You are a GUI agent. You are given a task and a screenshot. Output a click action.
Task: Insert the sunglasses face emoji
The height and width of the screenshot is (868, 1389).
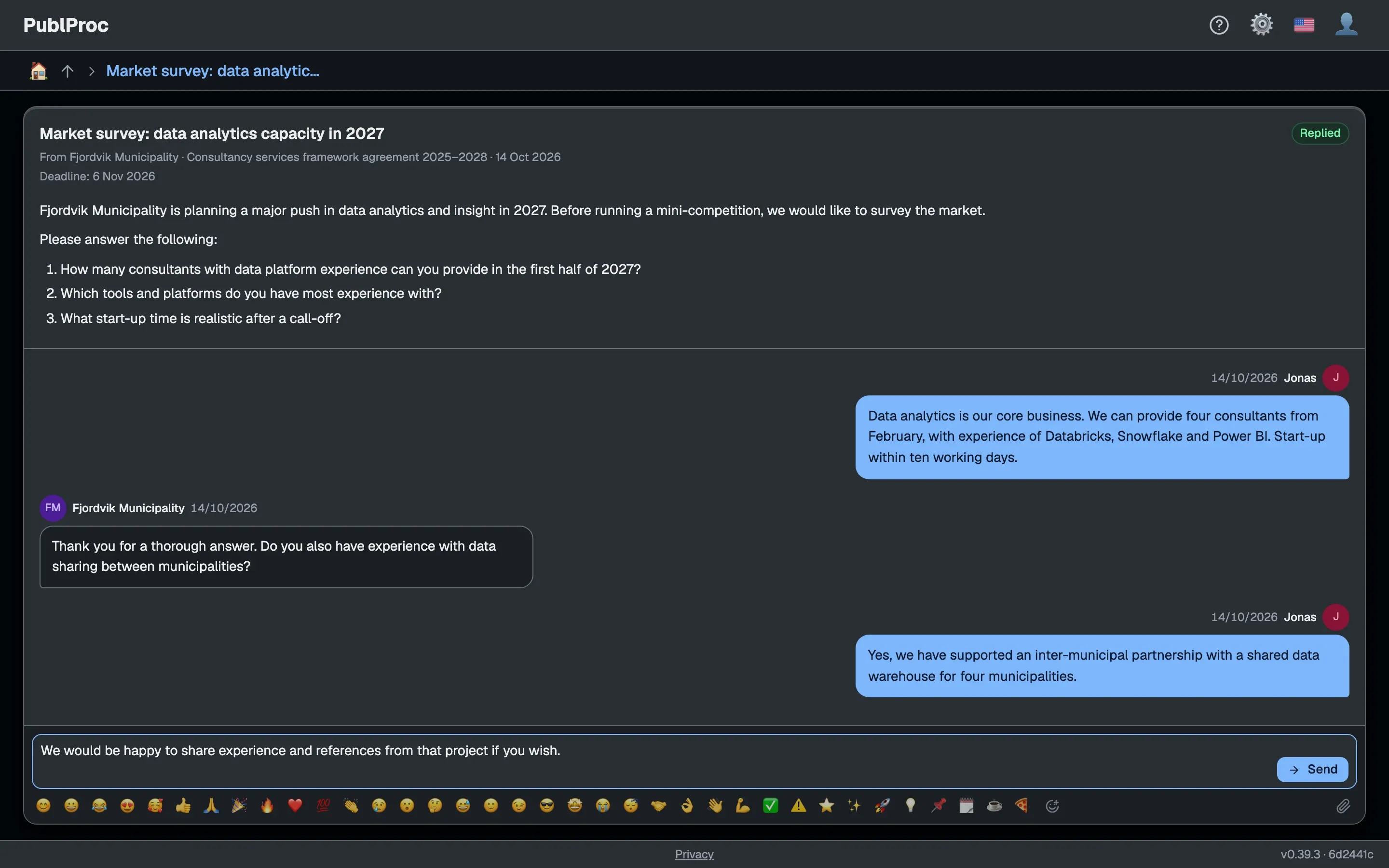tap(547, 805)
